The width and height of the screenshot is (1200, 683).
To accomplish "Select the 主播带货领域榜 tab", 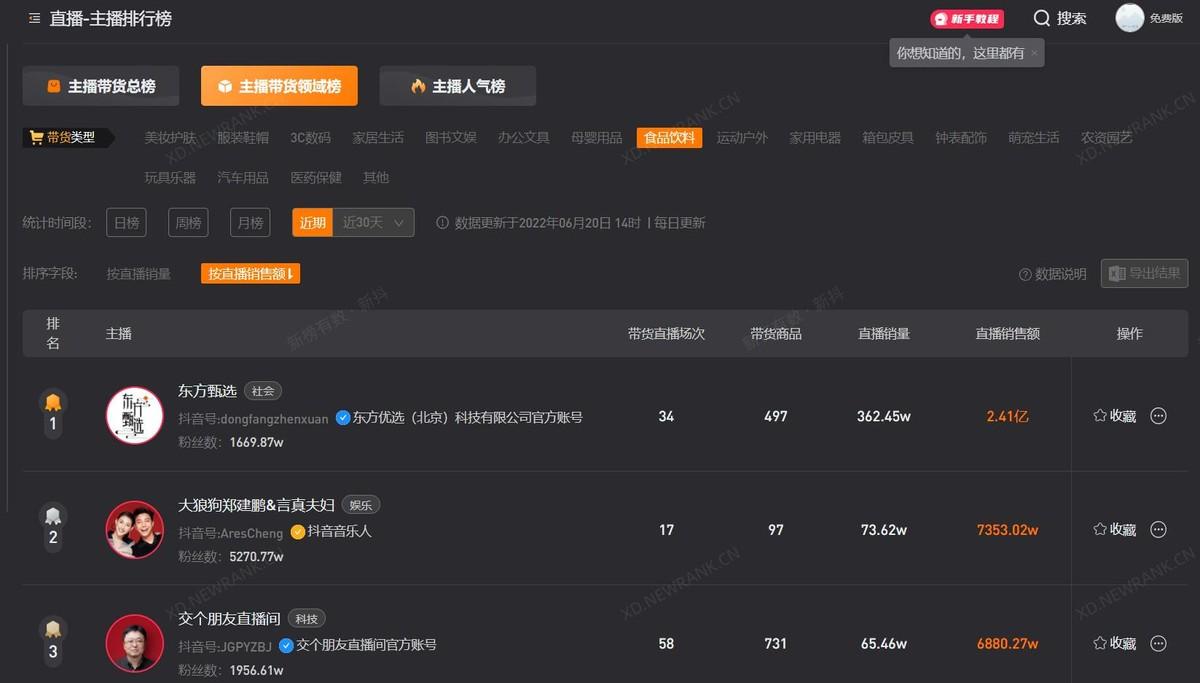I will coord(279,86).
